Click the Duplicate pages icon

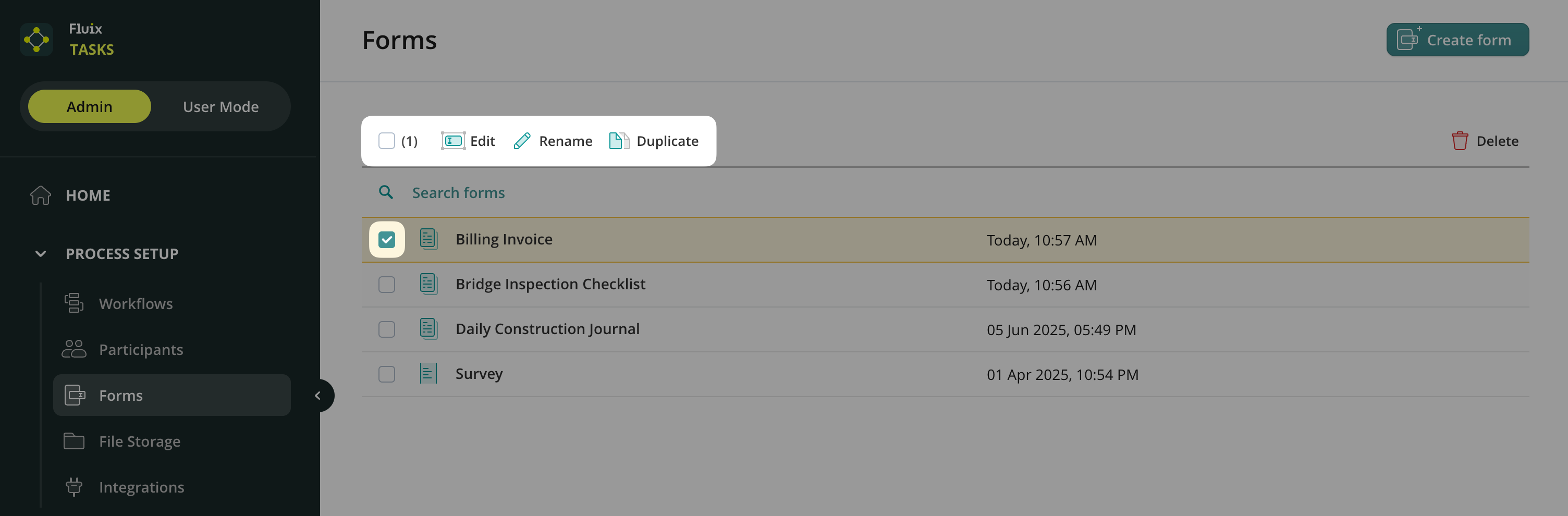pos(618,141)
